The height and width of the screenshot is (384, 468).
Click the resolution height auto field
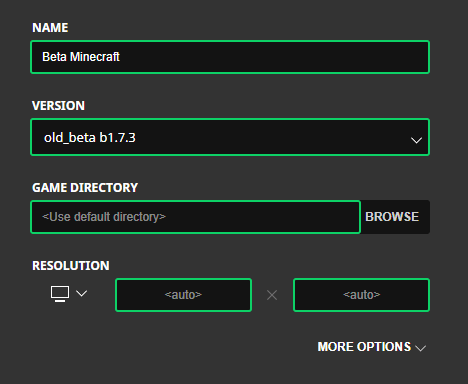click(x=361, y=295)
